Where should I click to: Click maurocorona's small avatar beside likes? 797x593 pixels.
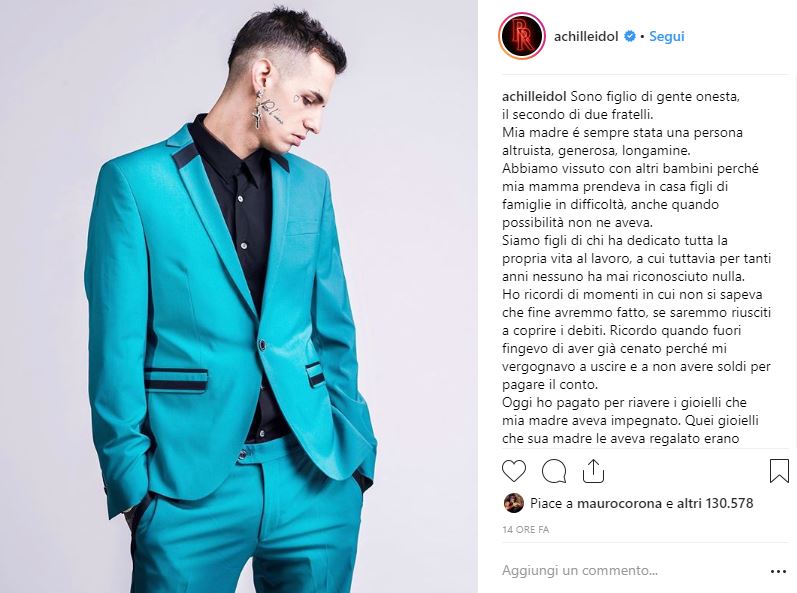click(513, 503)
